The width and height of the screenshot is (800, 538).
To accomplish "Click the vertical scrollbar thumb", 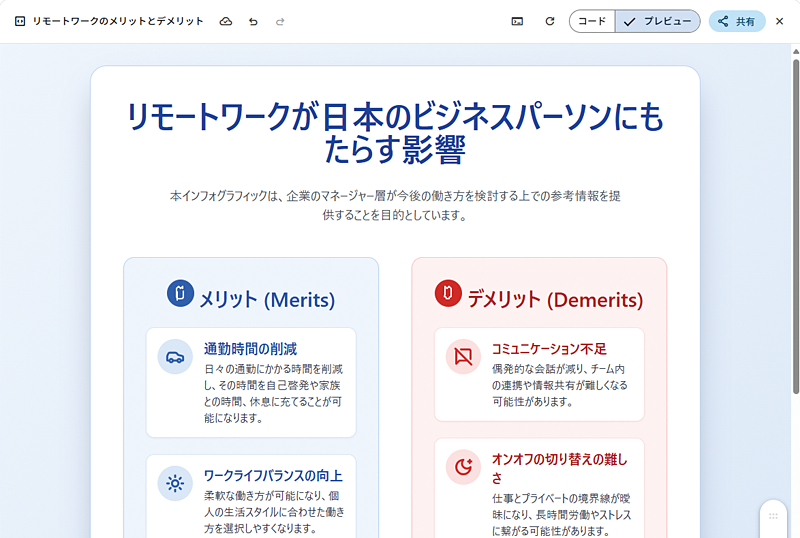I will tap(795, 227).
